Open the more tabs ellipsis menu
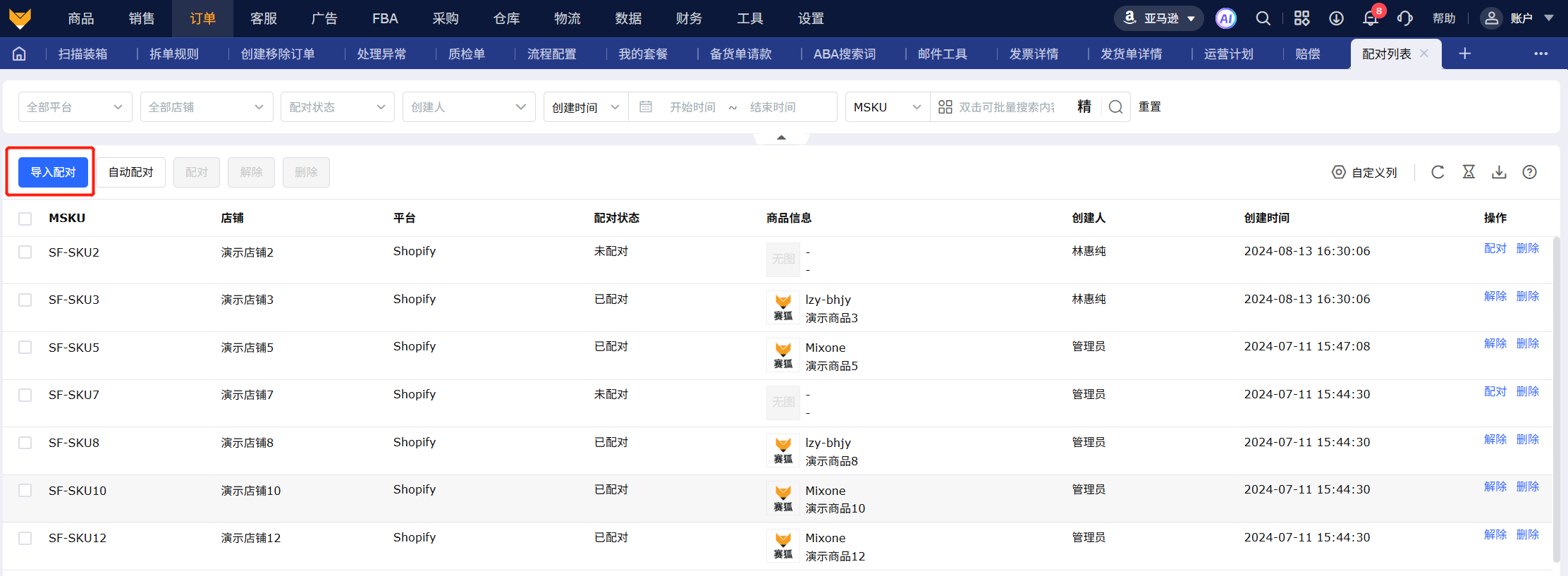Image resolution: width=1568 pixels, height=576 pixels. tap(1541, 54)
